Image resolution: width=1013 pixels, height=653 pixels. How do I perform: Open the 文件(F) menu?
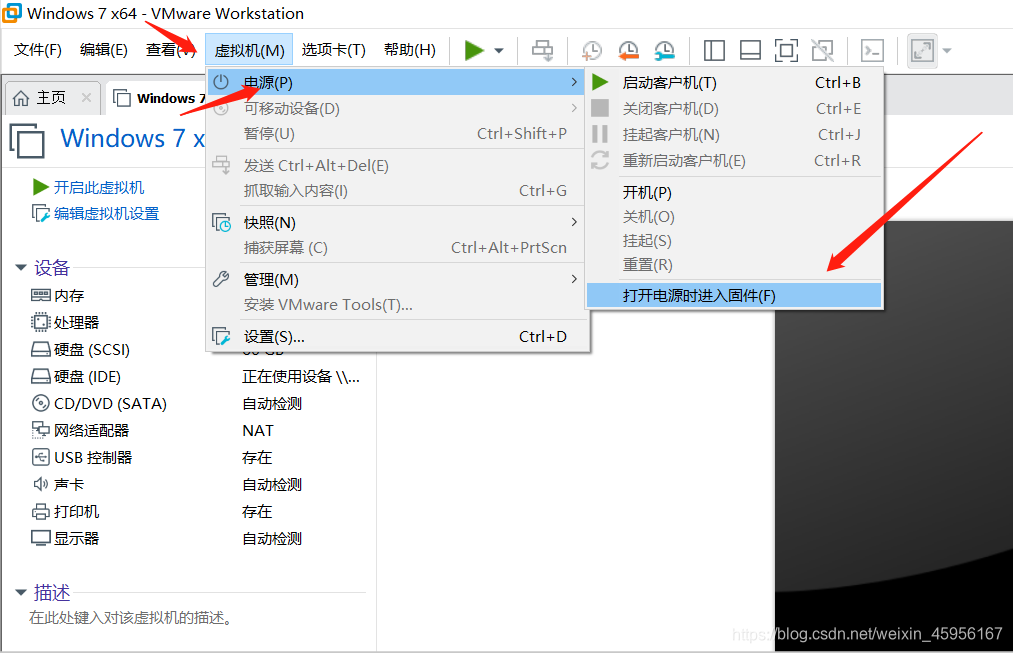coord(37,50)
